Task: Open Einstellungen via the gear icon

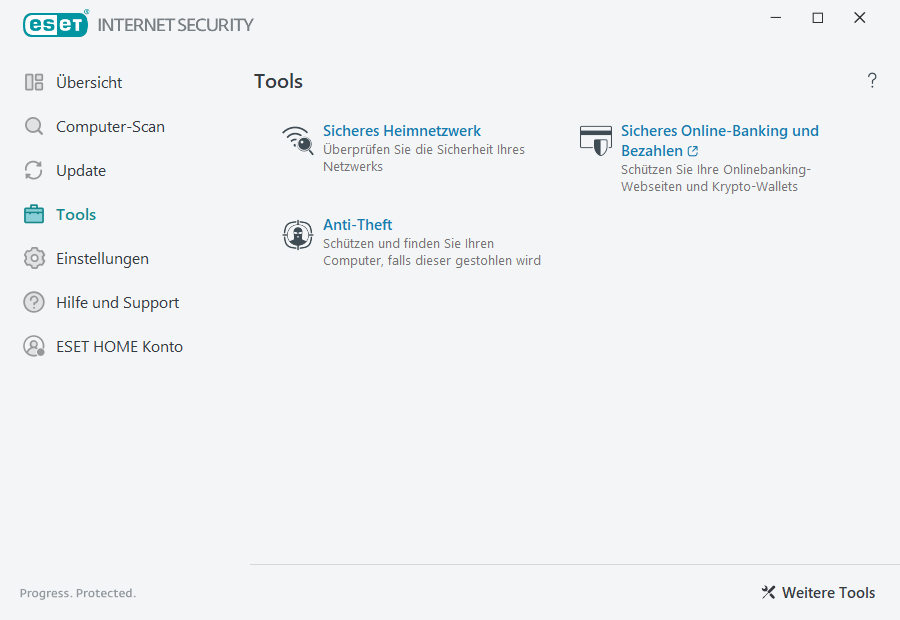Action: pos(35,258)
